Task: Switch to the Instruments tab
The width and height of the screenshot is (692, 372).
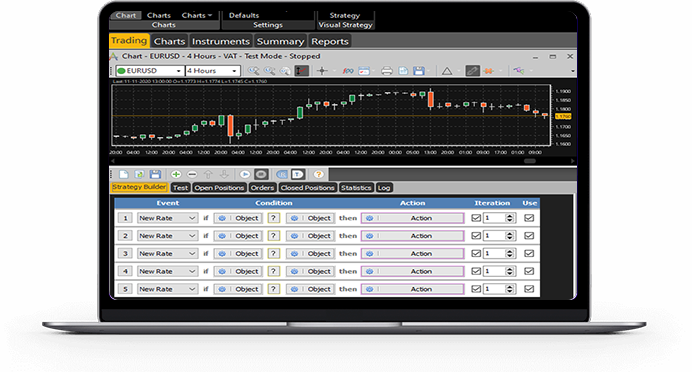Action: pyautogui.click(x=221, y=41)
